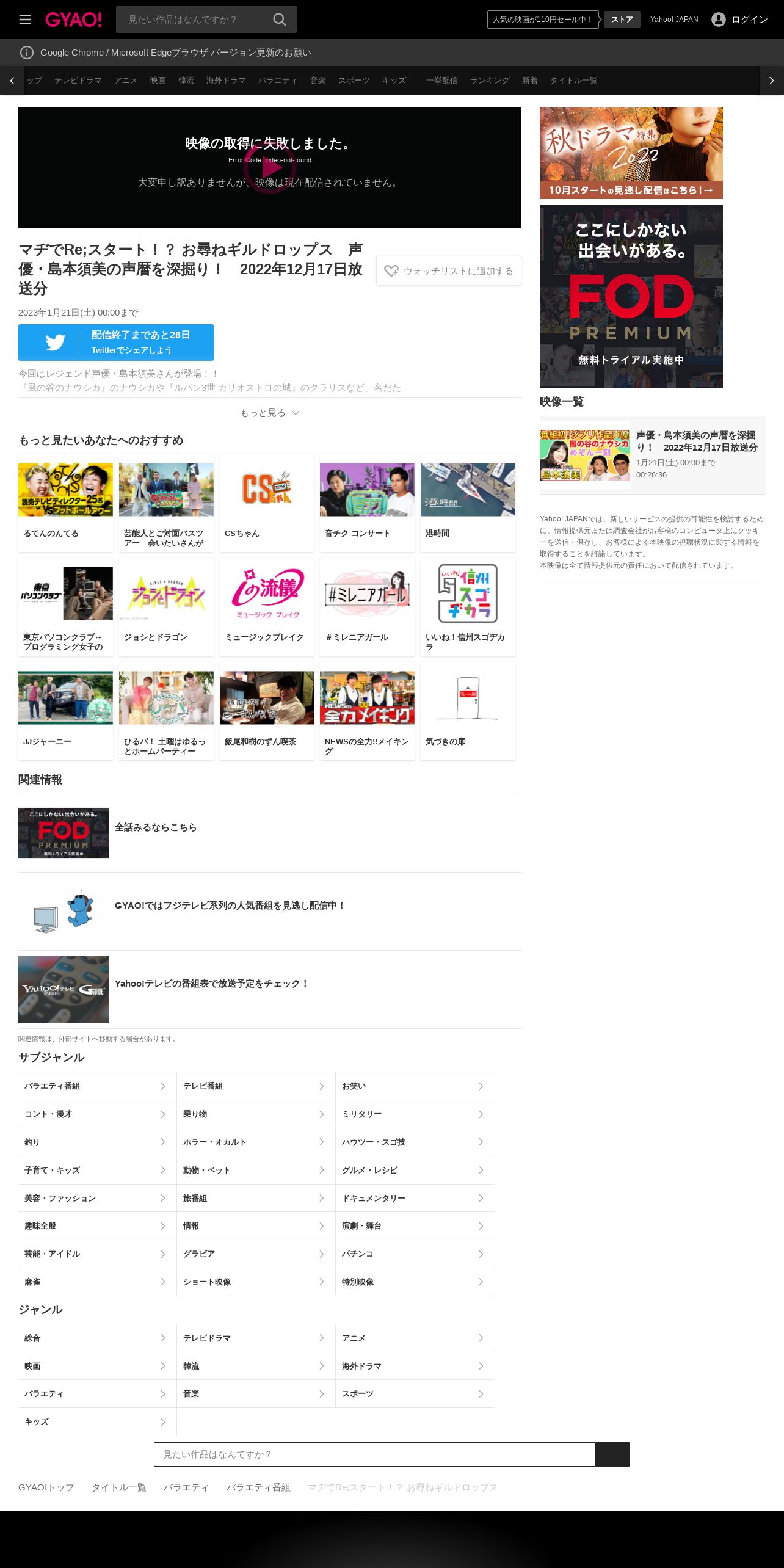Open グルメ・レシピ subgenre row
784x1568 pixels.
[x=415, y=1170]
